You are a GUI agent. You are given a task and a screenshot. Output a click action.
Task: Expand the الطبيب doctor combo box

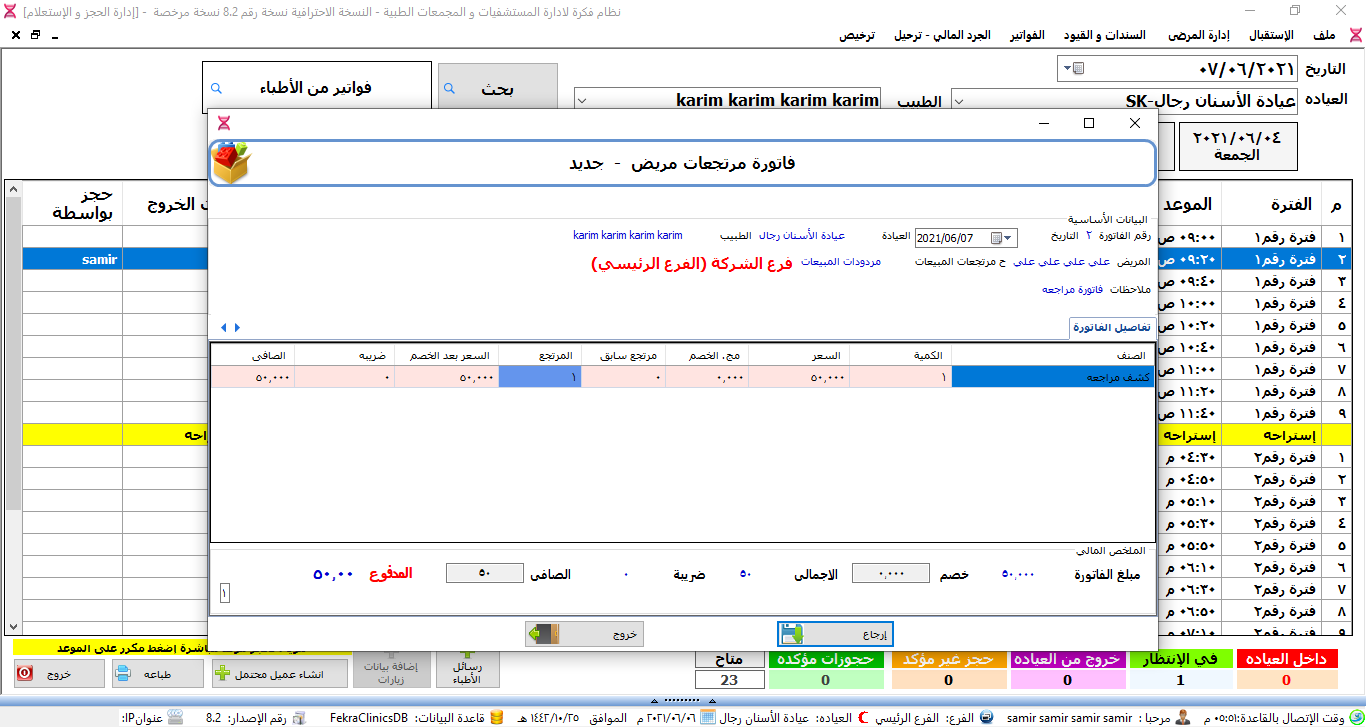pyautogui.click(x=583, y=100)
